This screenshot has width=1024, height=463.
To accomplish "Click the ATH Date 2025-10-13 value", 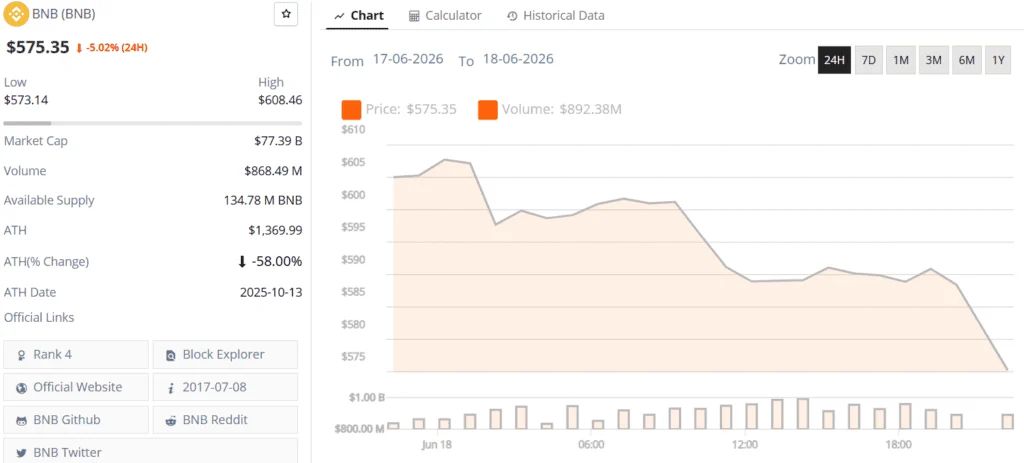I will pyautogui.click(x=272, y=292).
